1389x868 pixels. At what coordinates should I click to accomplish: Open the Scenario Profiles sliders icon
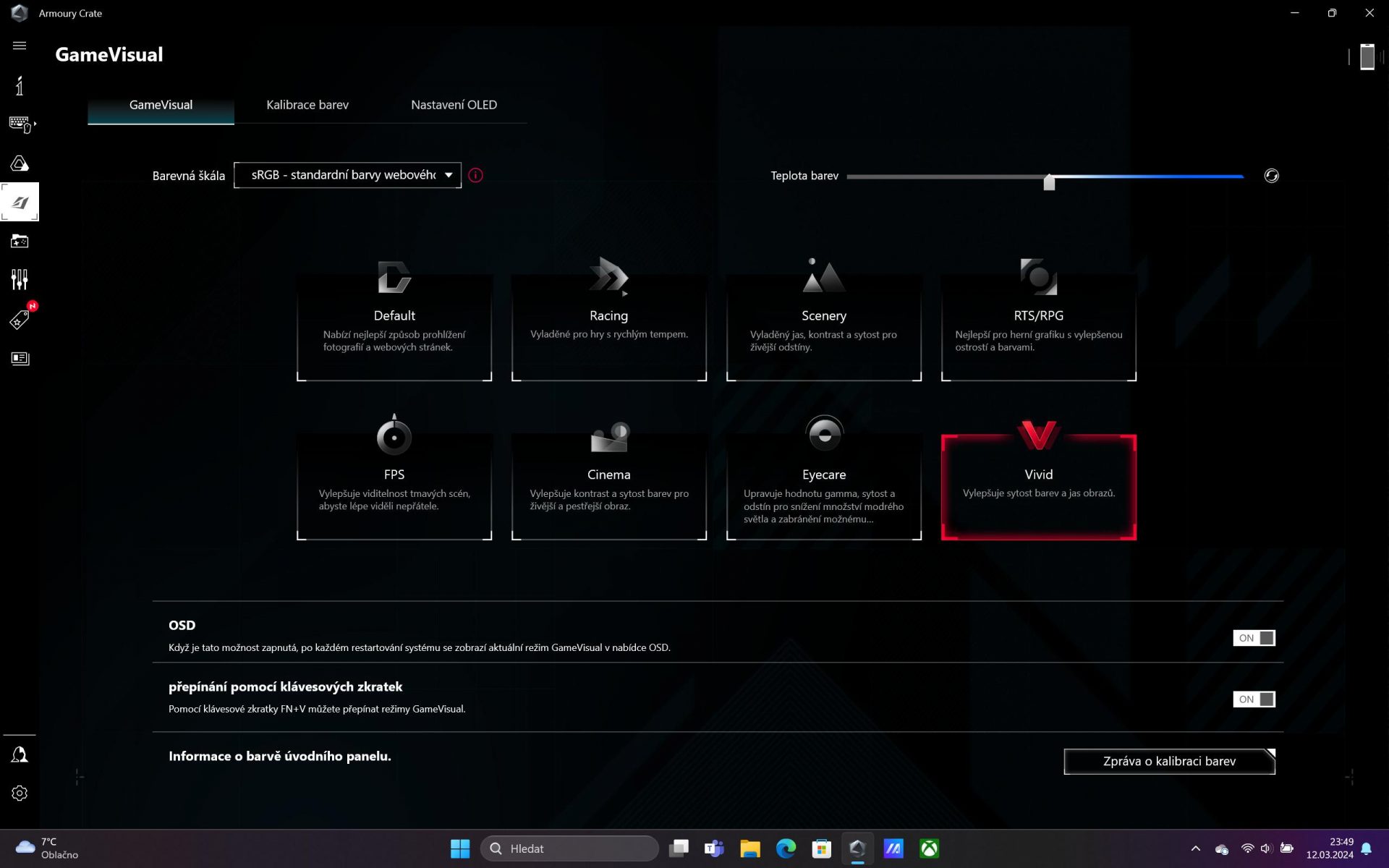(x=20, y=279)
